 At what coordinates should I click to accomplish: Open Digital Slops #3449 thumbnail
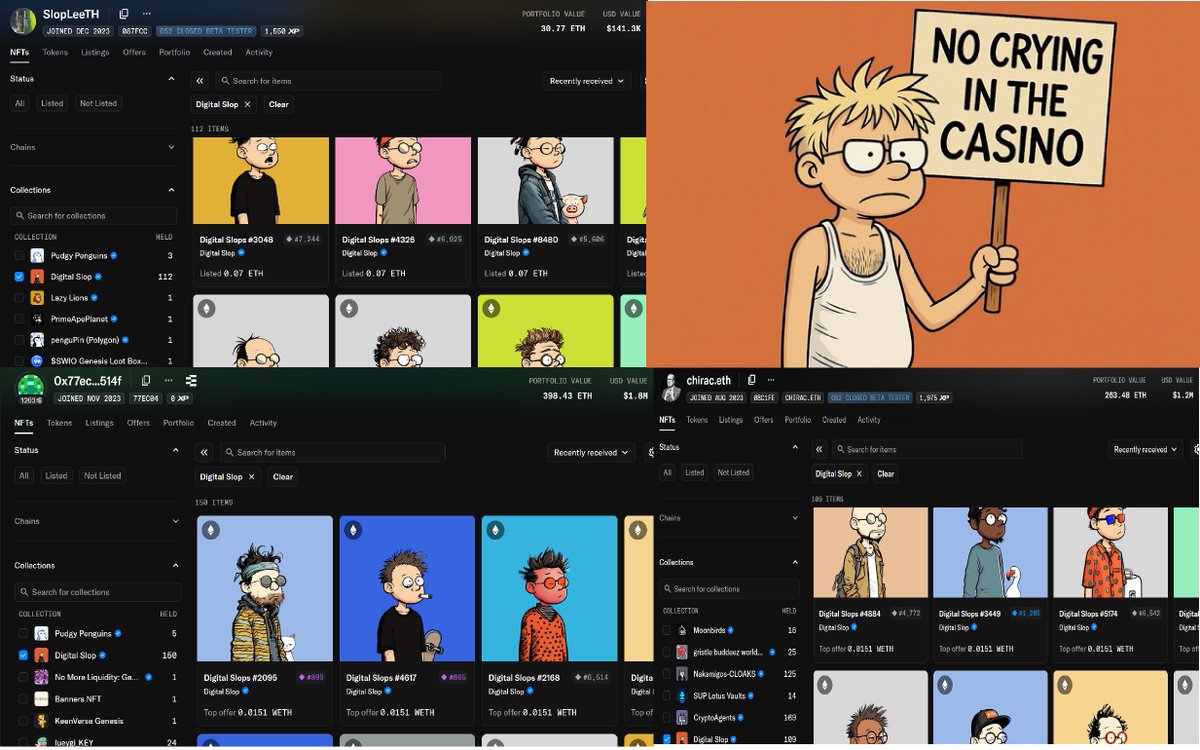coord(990,553)
